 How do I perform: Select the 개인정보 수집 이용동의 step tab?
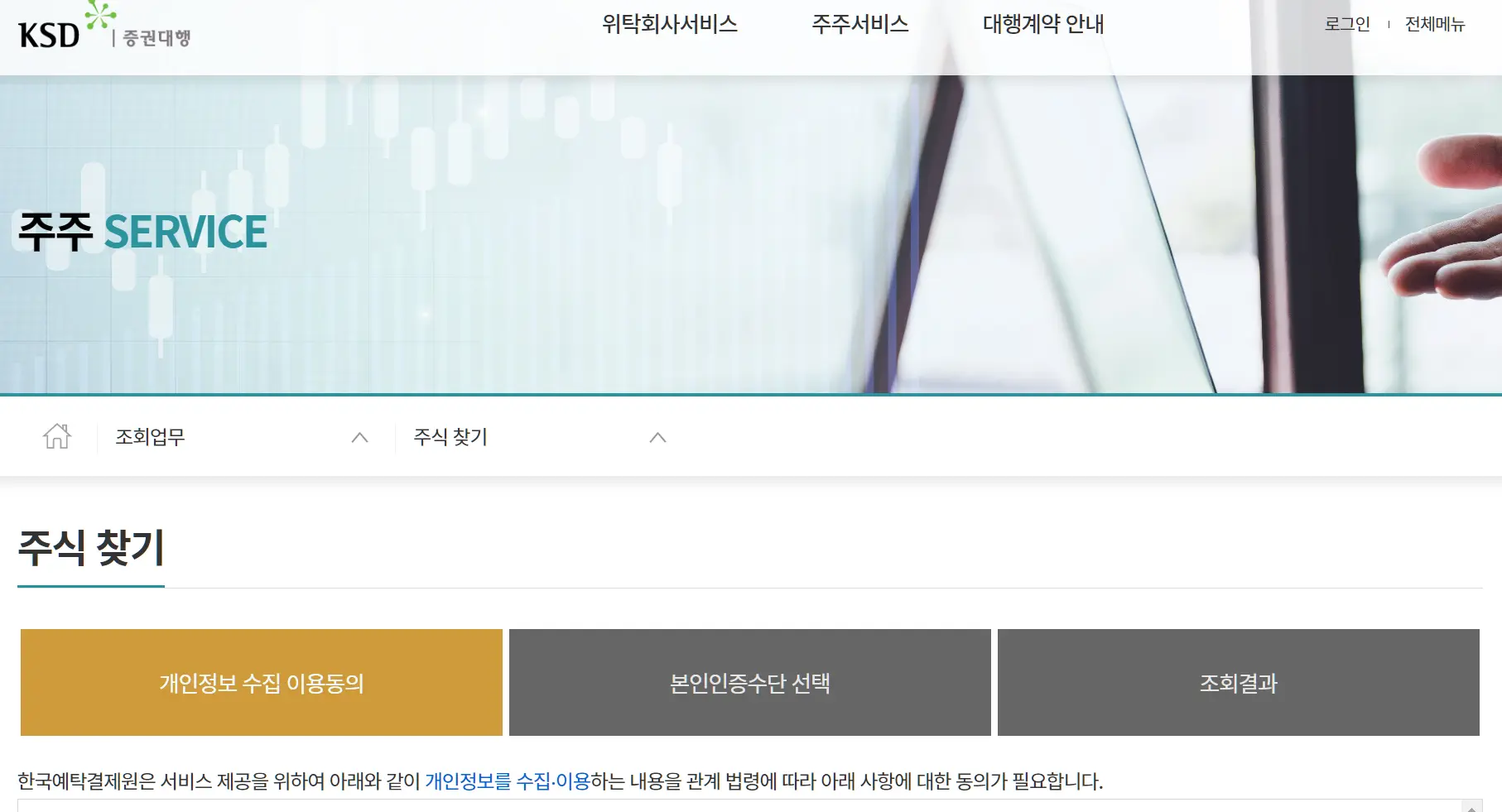pos(262,683)
